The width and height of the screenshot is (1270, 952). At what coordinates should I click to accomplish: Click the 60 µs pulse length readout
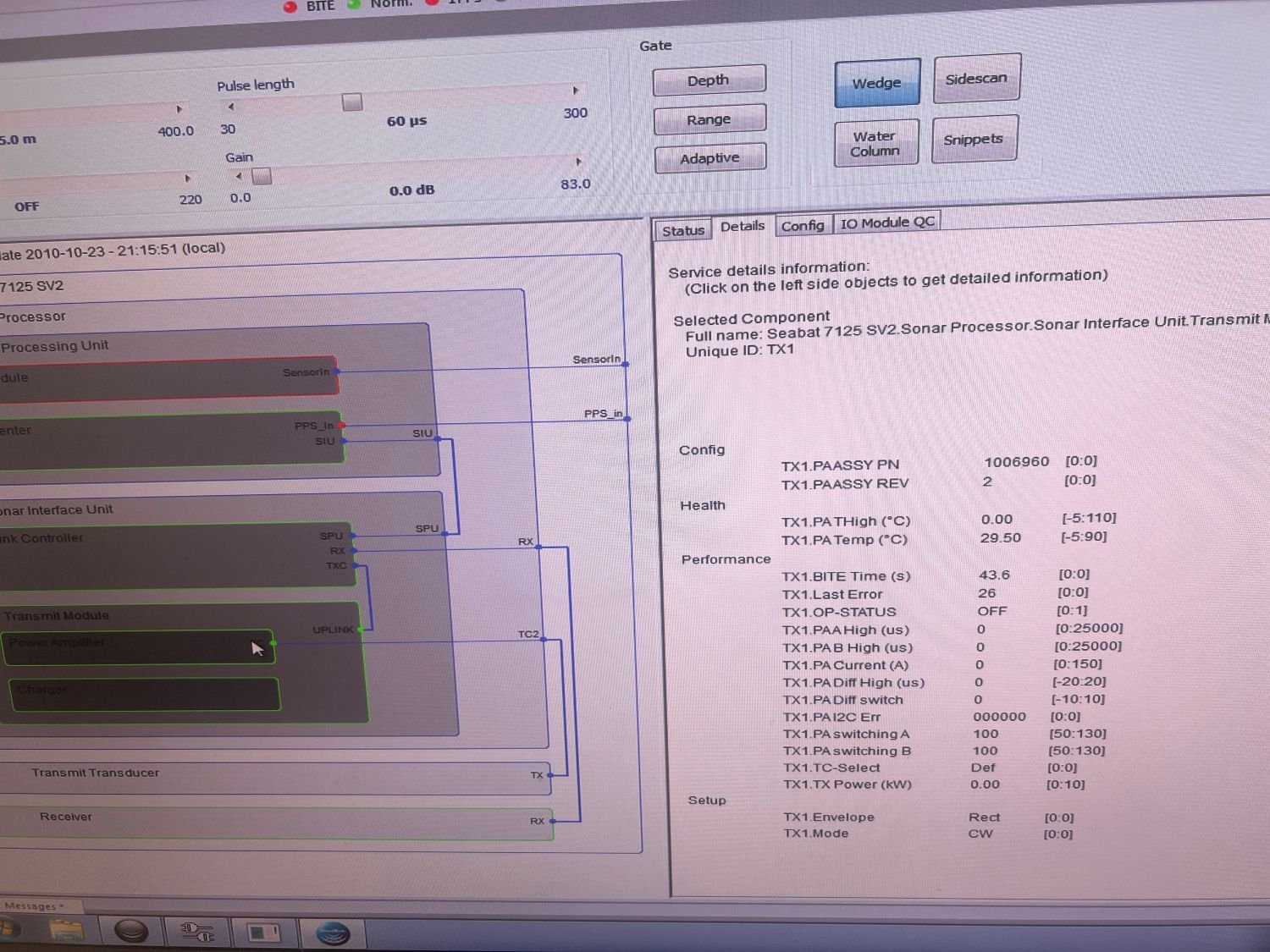click(x=407, y=121)
